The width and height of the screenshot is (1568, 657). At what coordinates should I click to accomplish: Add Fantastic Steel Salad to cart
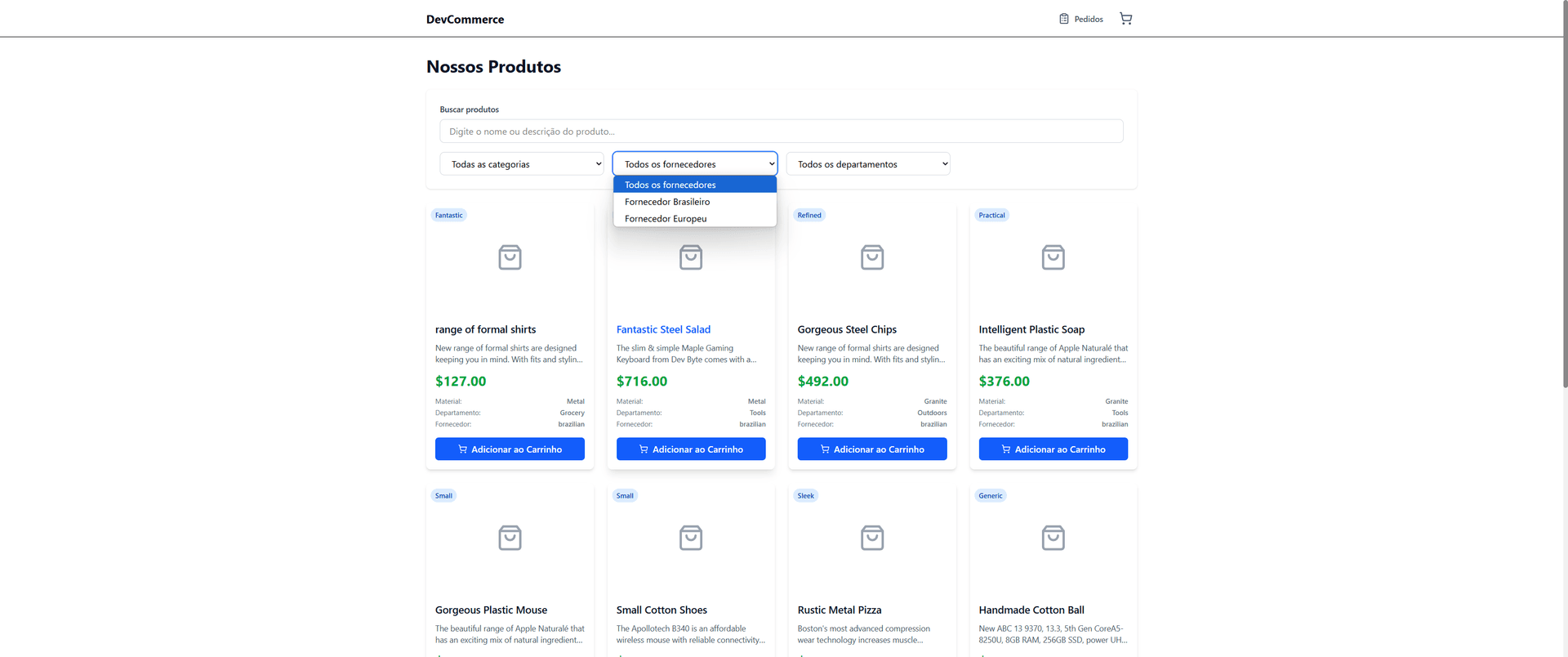tap(691, 449)
